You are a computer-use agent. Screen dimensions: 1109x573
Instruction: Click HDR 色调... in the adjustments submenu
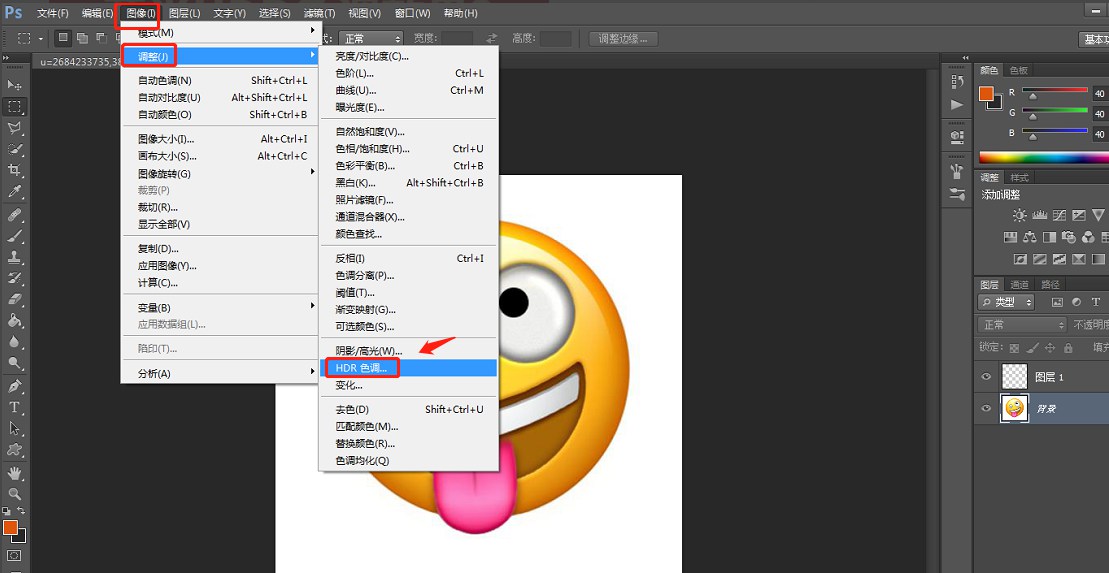(360, 368)
